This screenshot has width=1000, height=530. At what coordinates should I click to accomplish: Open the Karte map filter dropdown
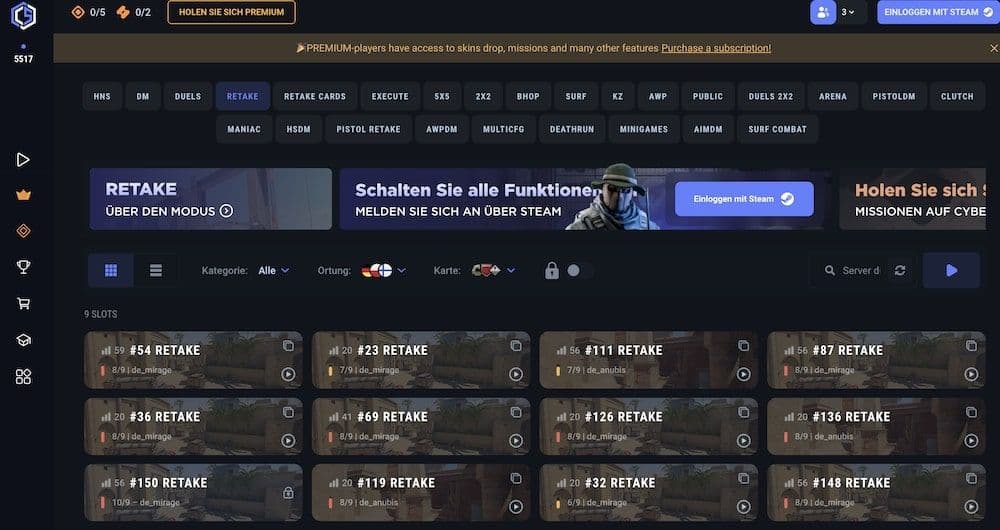click(493, 270)
